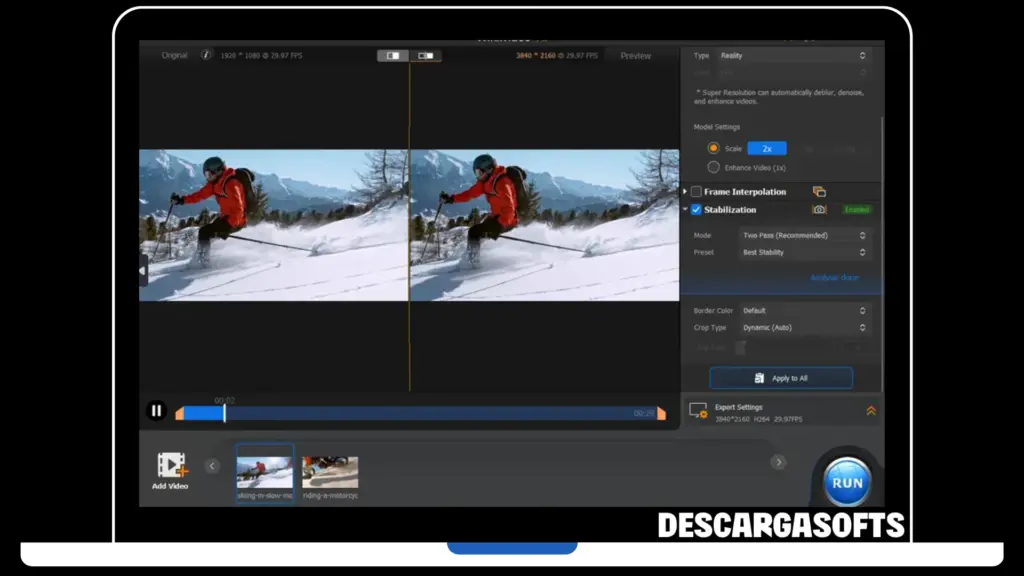1024x576 pixels.
Task: Select the riding-a-motorcycle video thumbnail
Action: coord(330,472)
